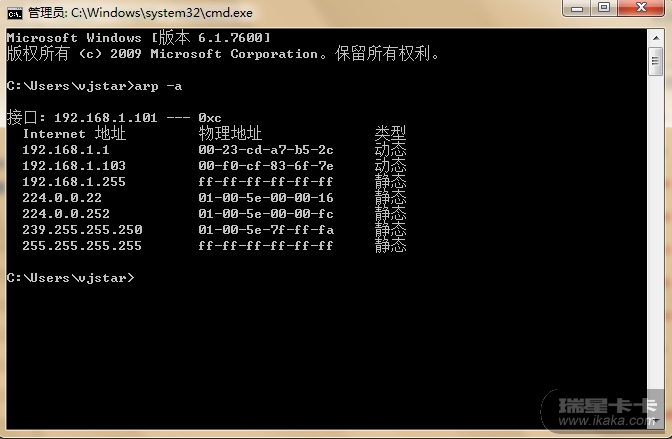Viewport: 672px width, 439px height.
Task: Click the Microsoft Corporation copyright line
Action: 223,54
